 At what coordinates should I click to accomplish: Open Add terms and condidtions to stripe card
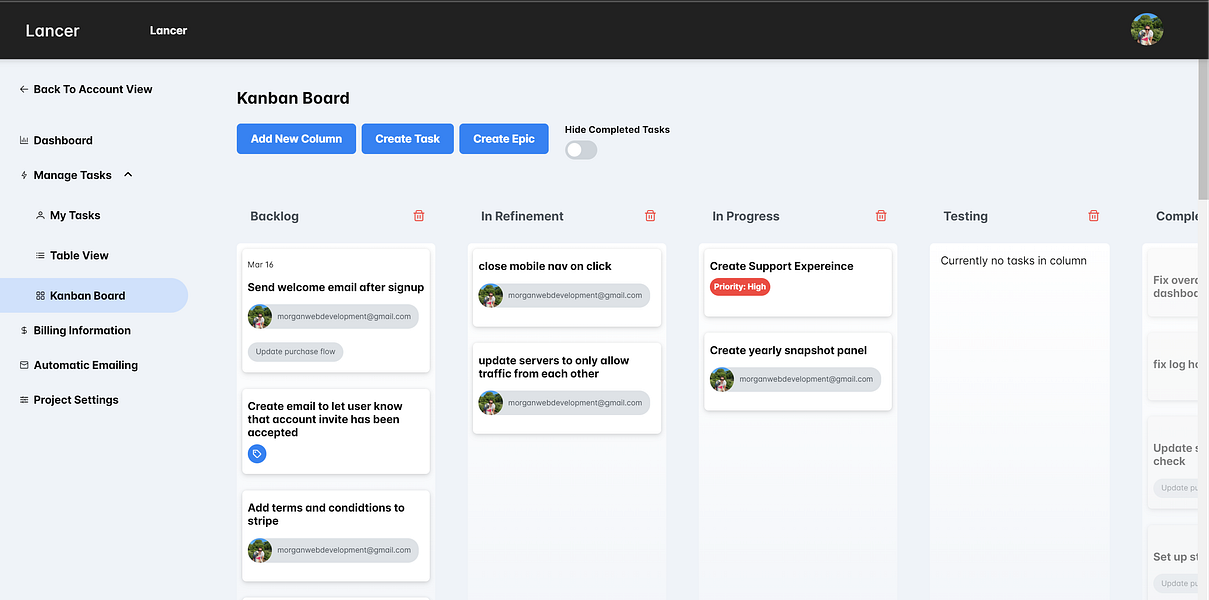pyautogui.click(x=336, y=536)
